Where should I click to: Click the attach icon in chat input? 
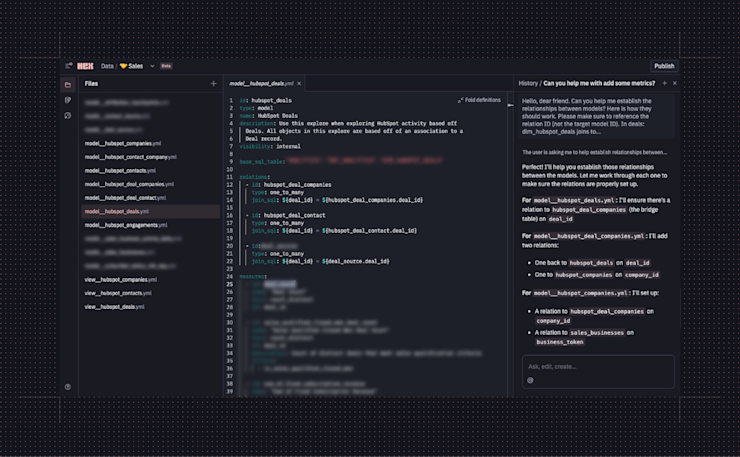click(x=530, y=380)
